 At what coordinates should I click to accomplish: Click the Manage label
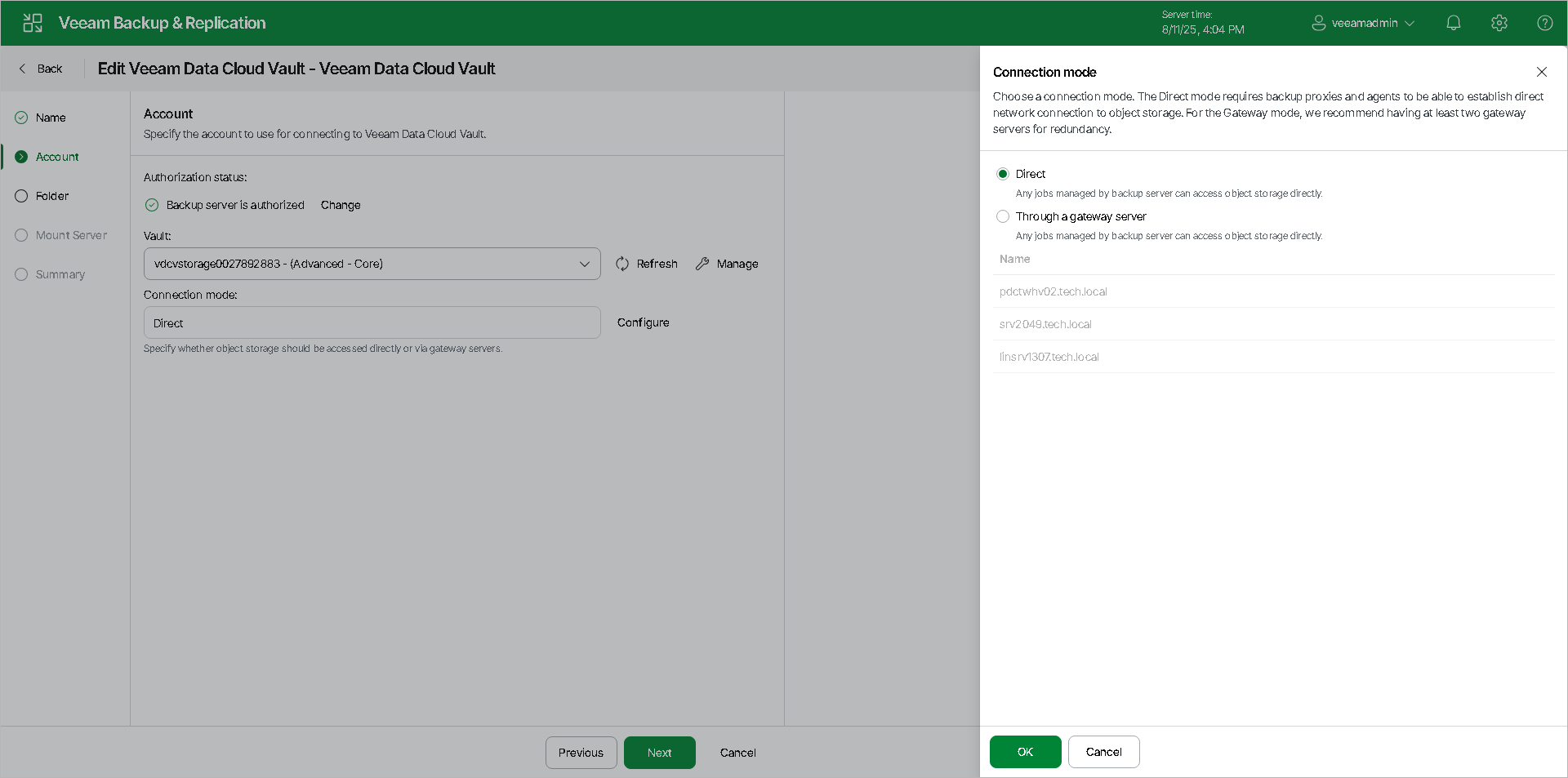click(737, 264)
